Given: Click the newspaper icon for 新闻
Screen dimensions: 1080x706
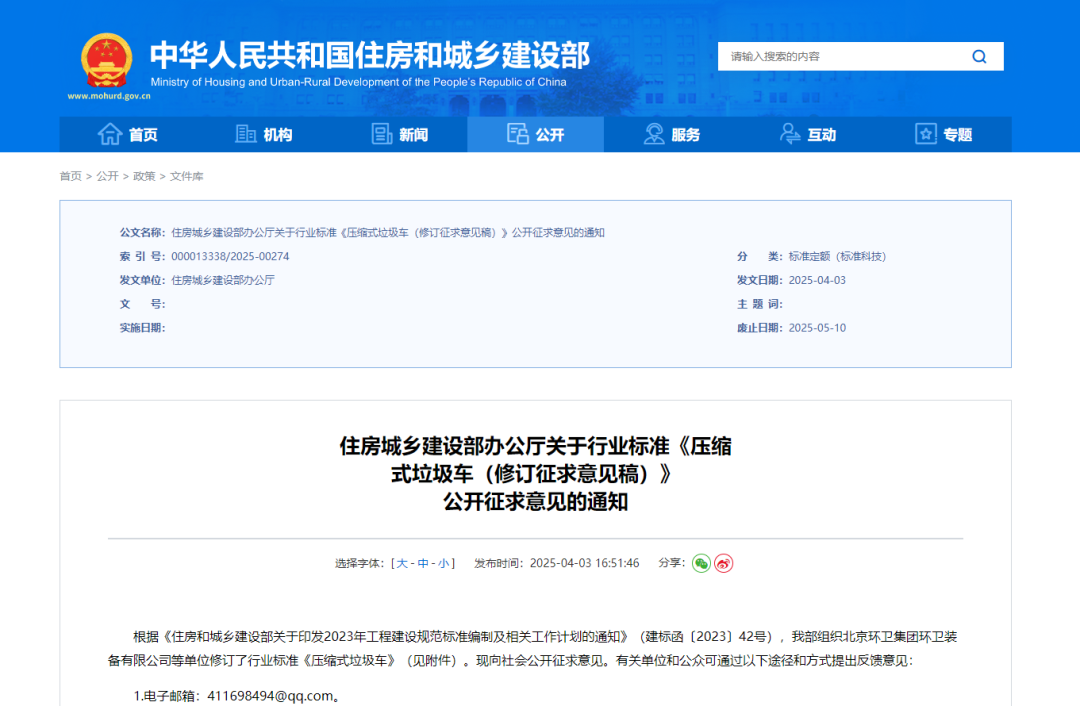Looking at the screenshot, I should click(381, 134).
